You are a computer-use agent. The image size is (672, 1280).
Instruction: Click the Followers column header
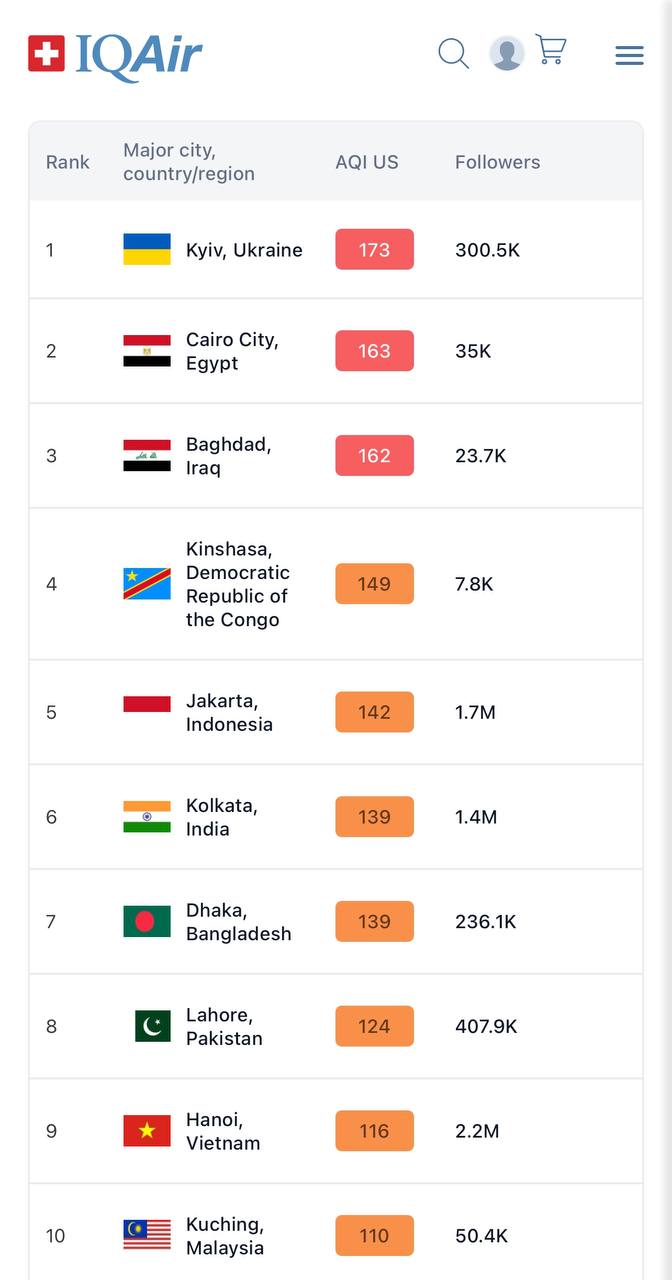tap(497, 162)
